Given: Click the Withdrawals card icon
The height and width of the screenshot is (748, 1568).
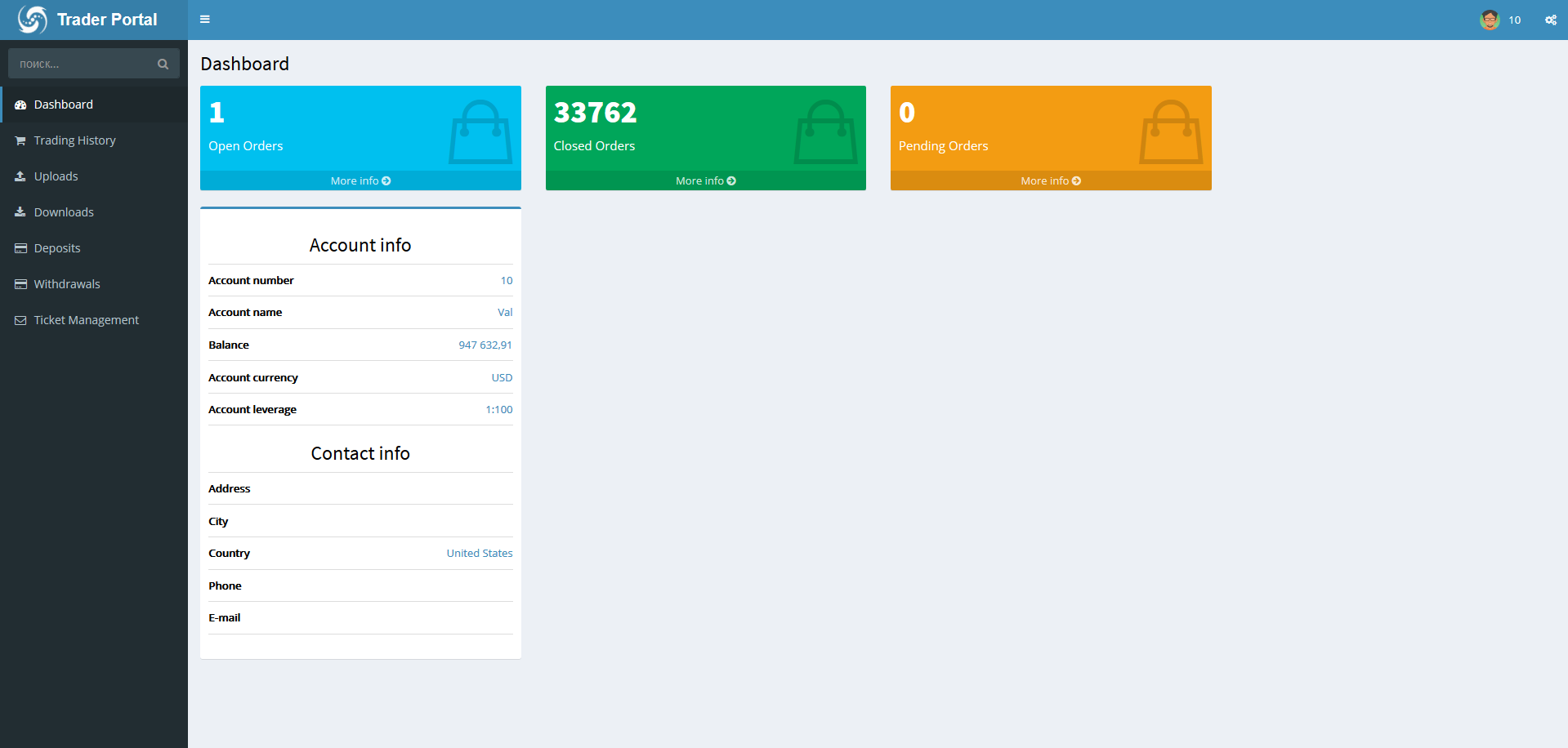Looking at the screenshot, I should 20,284.
